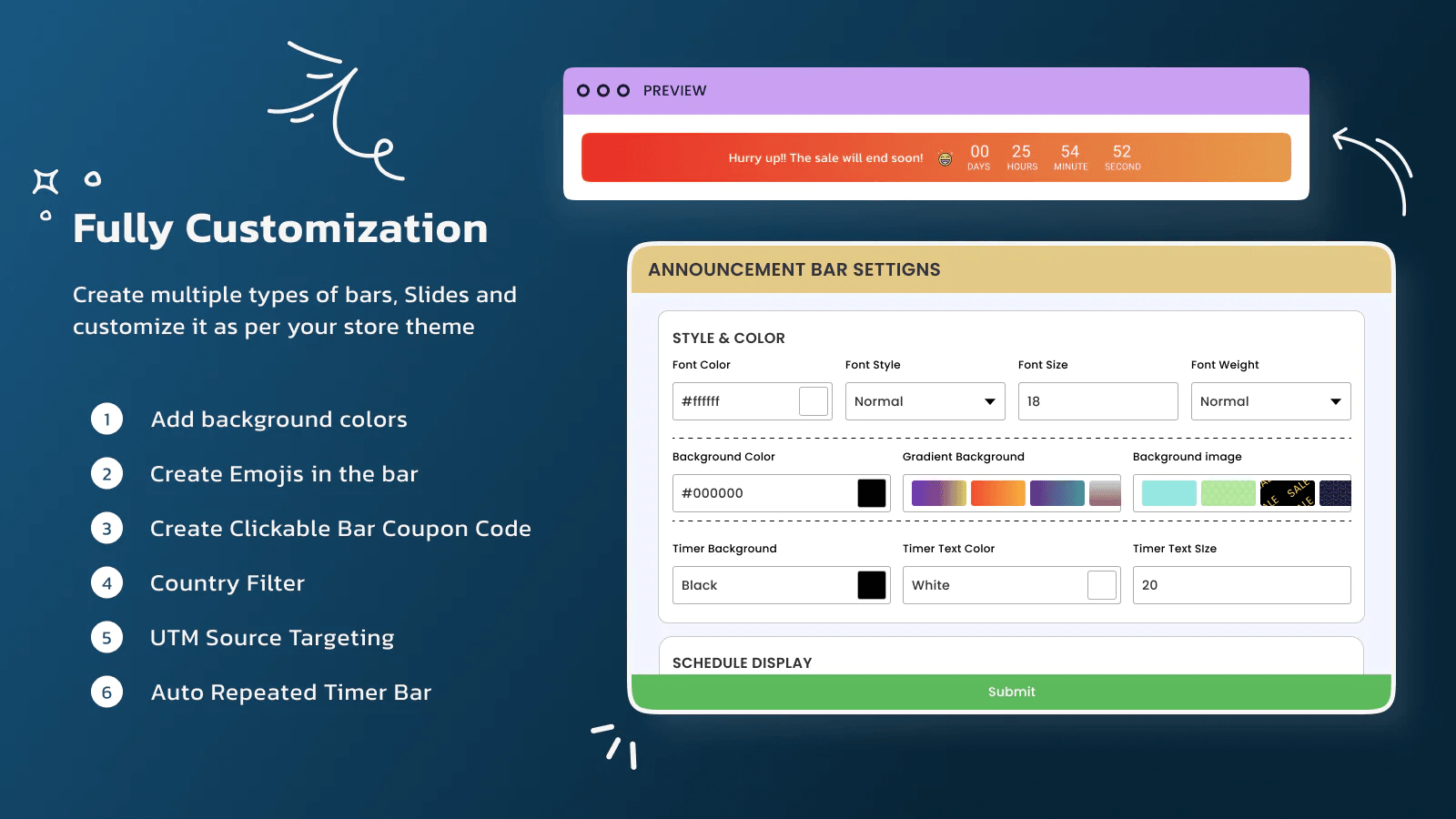Click first window dot in Preview header

[x=583, y=90]
